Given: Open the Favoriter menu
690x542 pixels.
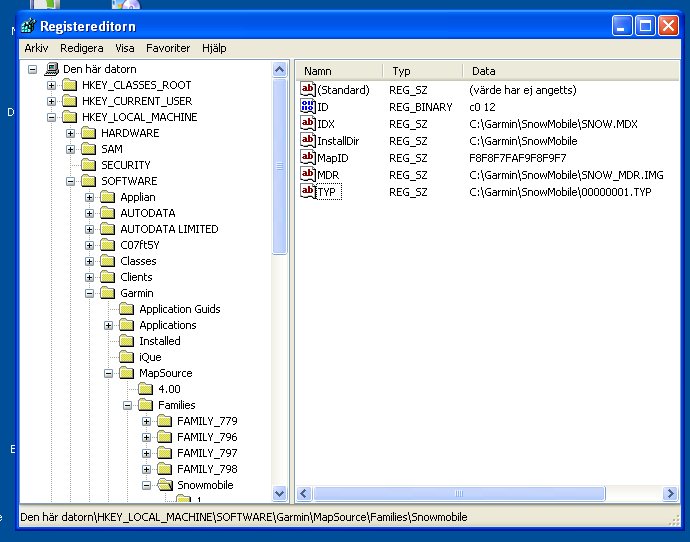Looking at the screenshot, I should [x=168, y=48].
